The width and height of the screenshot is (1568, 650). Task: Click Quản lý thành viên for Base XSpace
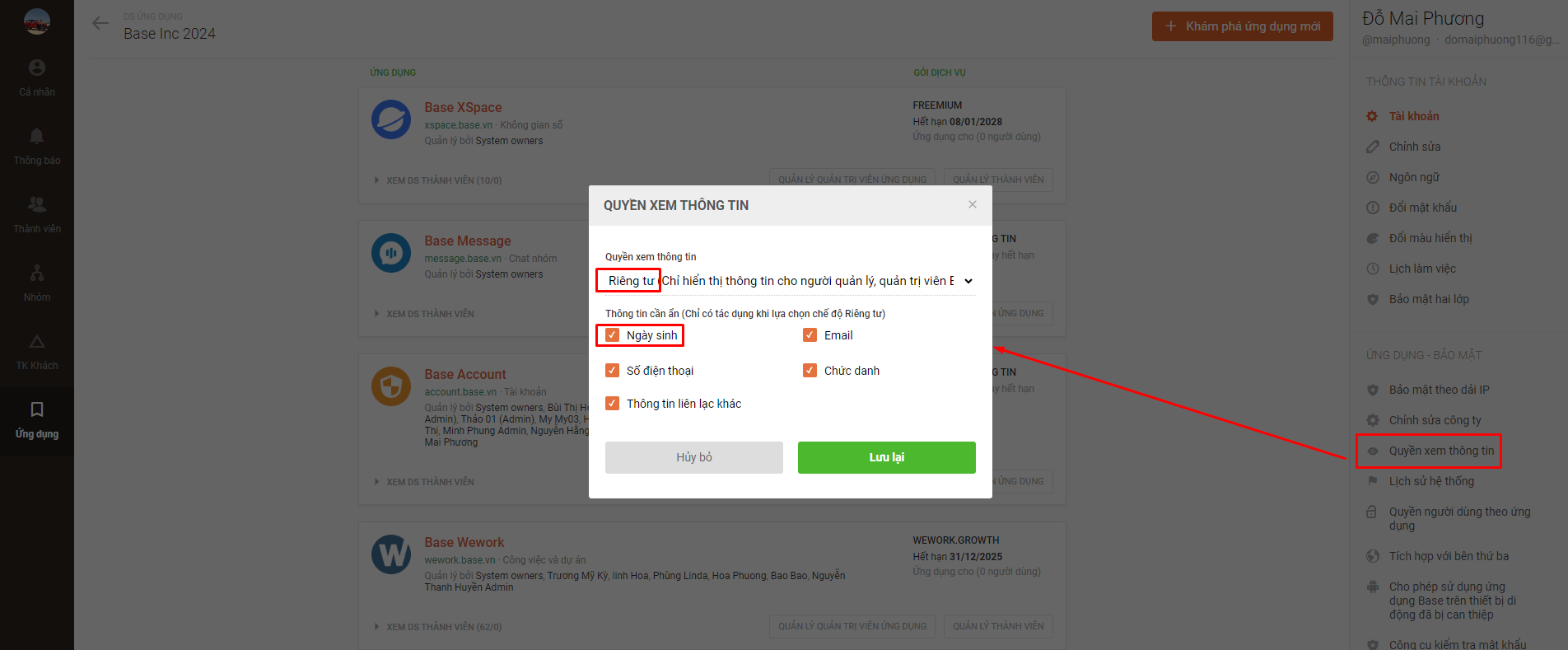(x=998, y=180)
